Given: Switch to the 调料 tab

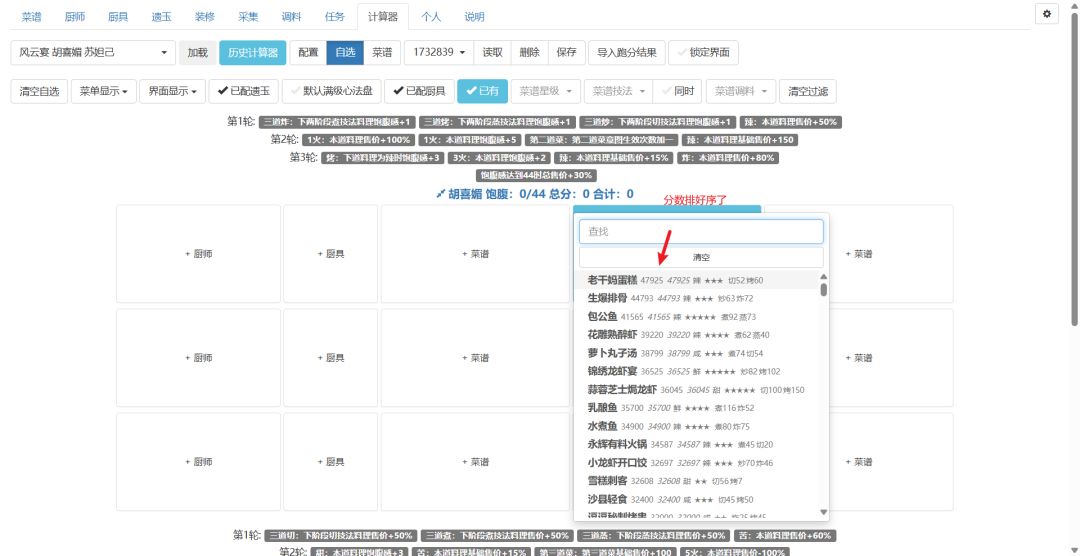Looking at the screenshot, I should click(x=292, y=17).
